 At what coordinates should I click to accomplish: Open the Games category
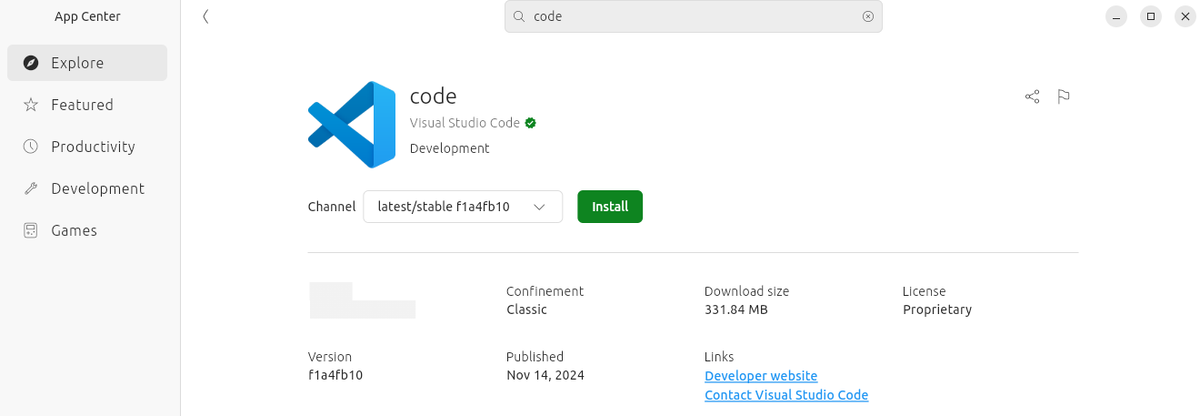74,231
